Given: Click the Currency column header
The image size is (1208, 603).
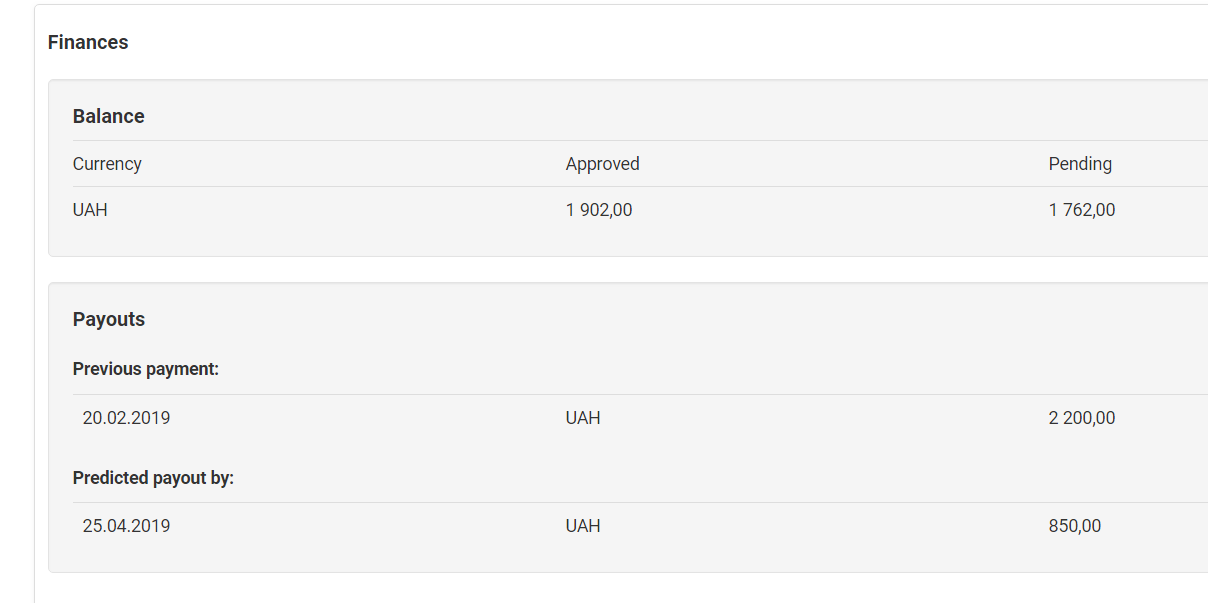Looking at the screenshot, I should point(107,164).
